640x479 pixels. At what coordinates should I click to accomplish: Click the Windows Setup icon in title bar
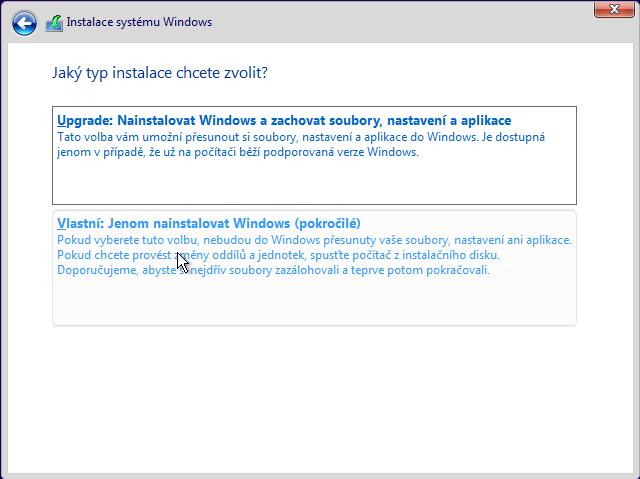click(x=54, y=22)
